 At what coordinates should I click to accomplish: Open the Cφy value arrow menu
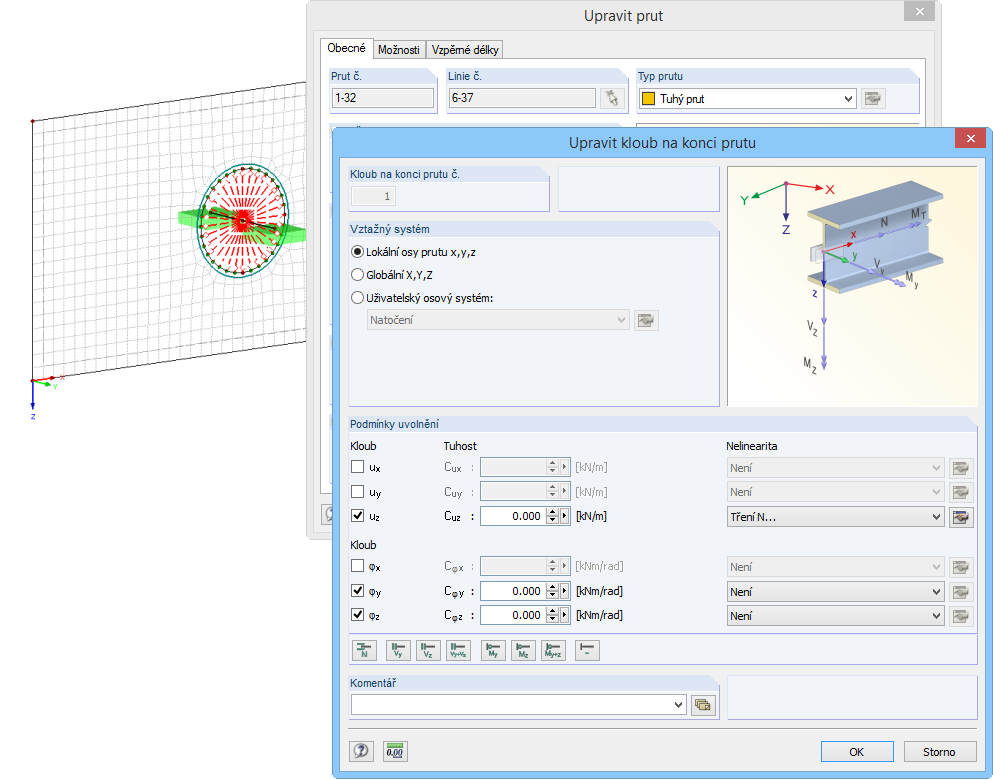click(565, 591)
